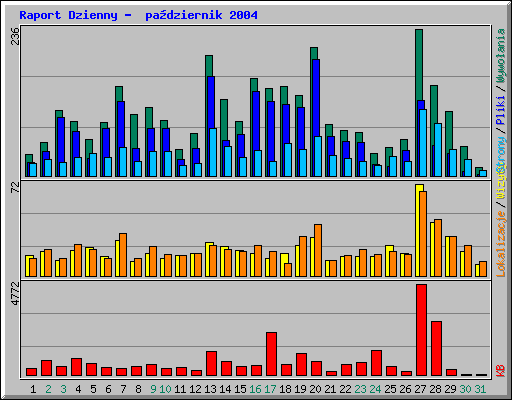Click the dark blue files bar for day 7
The height and width of the screenshot is (400, 512).
(121, 125)
